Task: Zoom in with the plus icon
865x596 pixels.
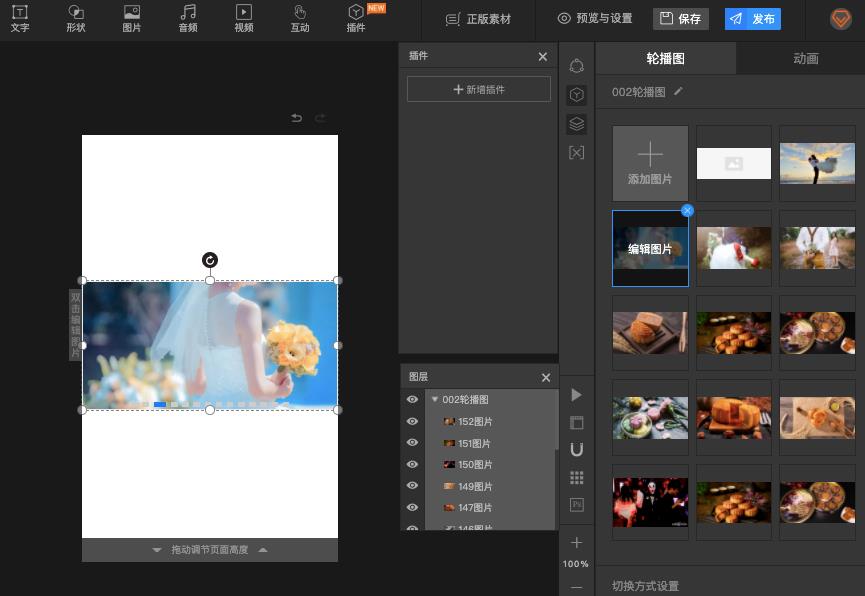Action: [576, 543]
